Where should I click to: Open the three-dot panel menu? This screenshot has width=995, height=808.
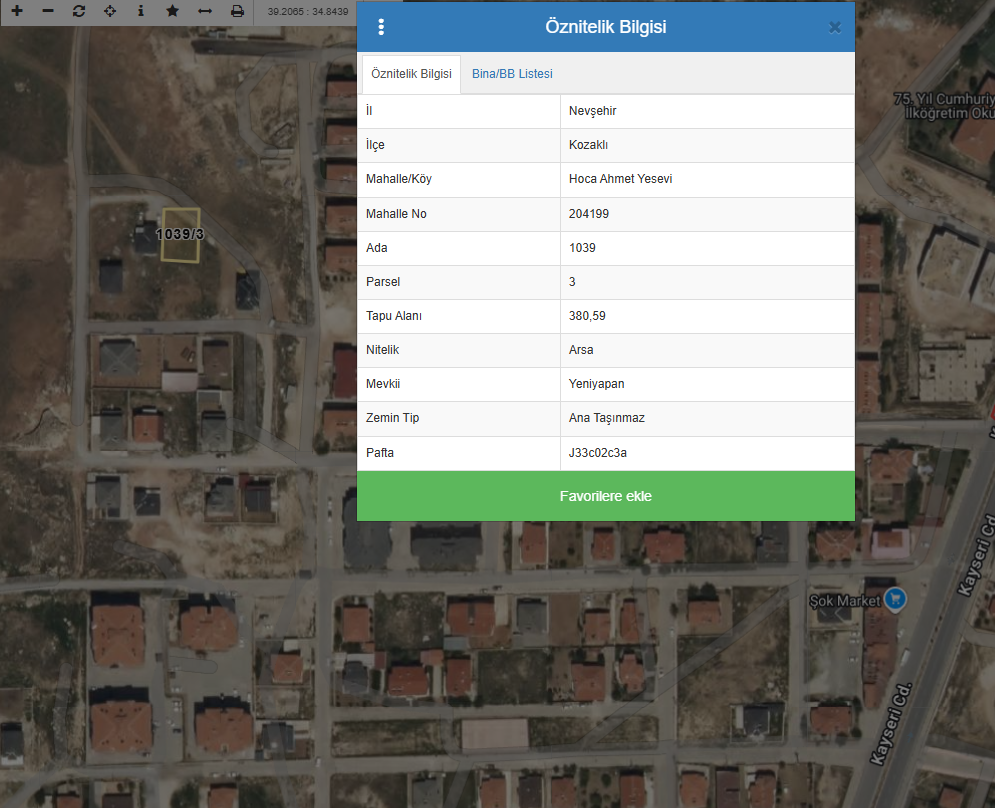(x=381, y=27)
